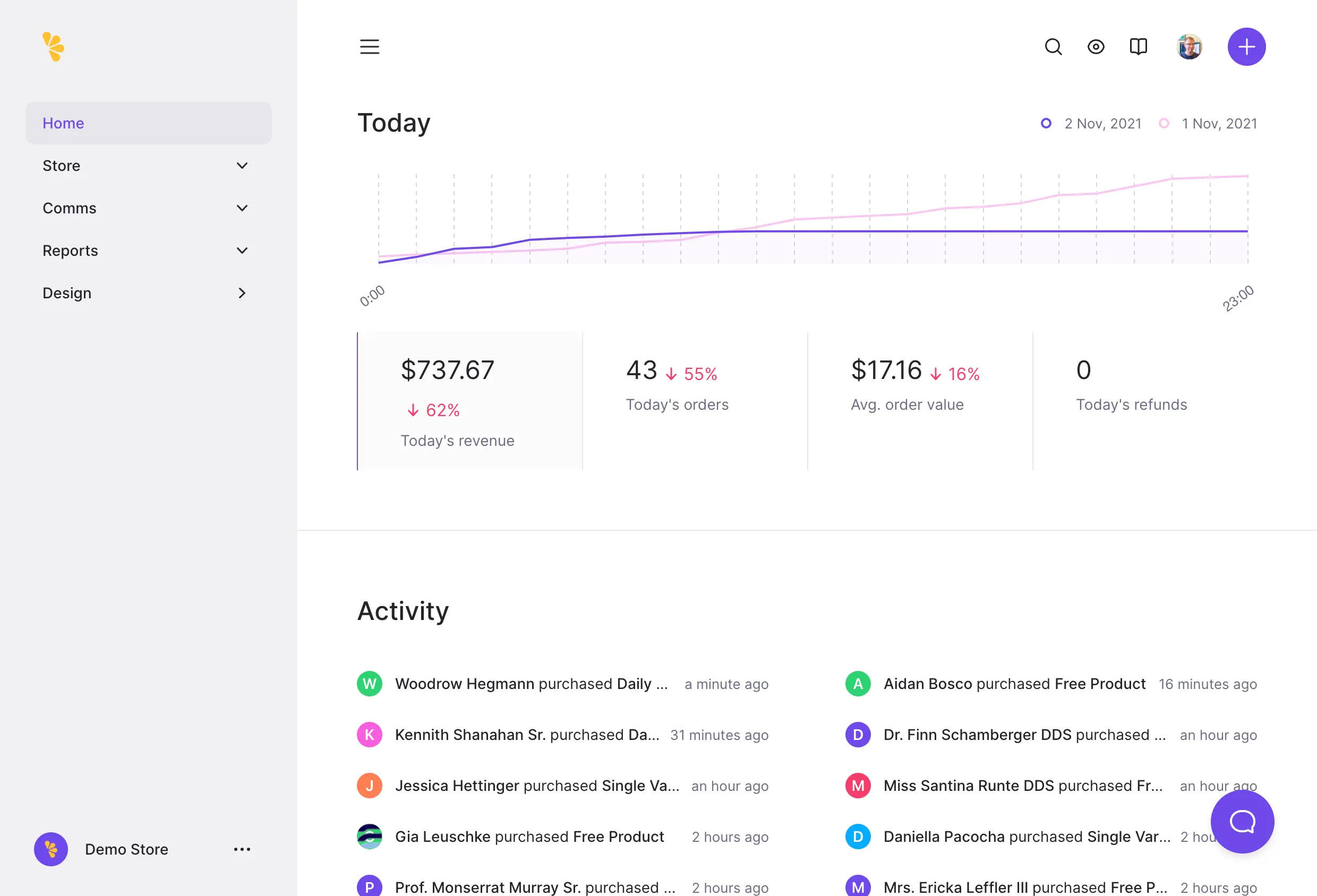Viewport: 1317px width, 896px height.
Task: Open the book documentation icon
Action: click(x=1138, y=46)
